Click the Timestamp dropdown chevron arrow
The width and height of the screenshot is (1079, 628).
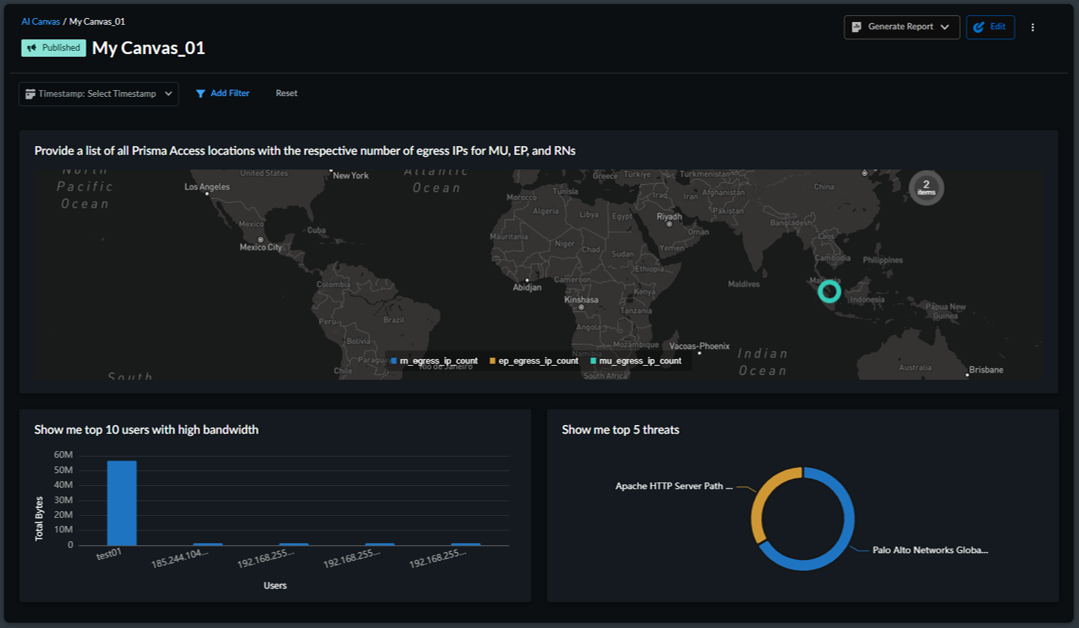point(168,94)
